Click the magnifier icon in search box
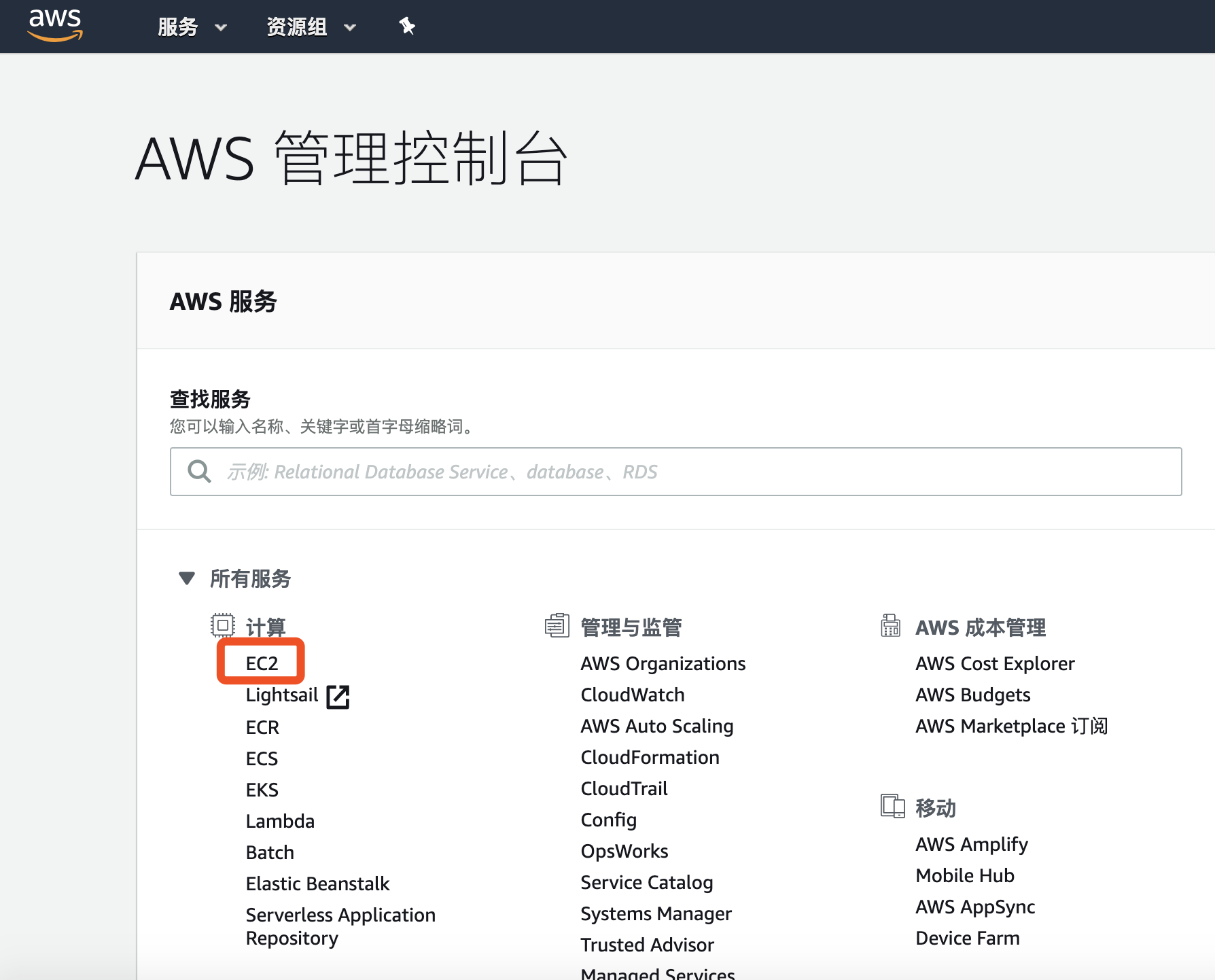The height and width of the screenshot is (980, 1215). point(199,472)
